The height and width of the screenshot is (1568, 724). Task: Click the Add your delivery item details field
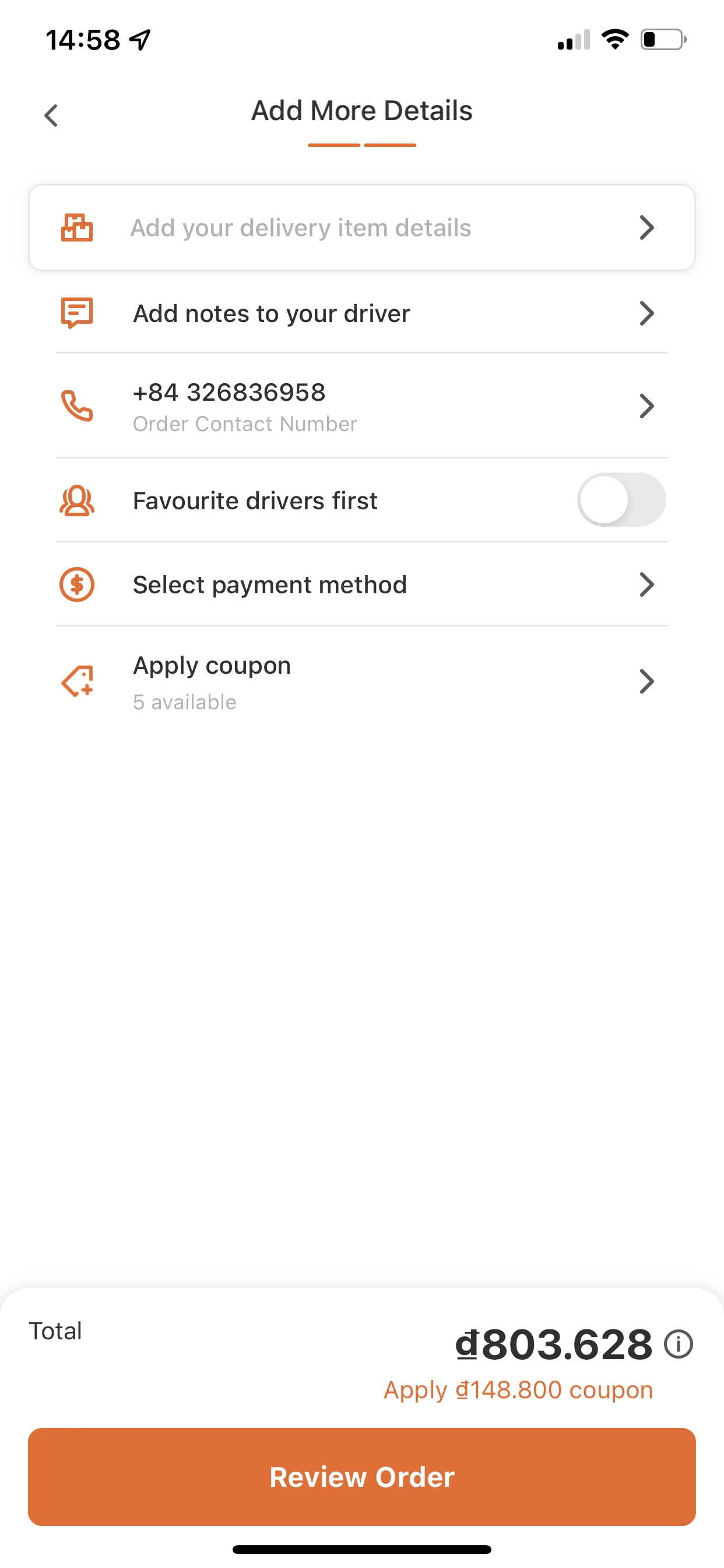301,228
